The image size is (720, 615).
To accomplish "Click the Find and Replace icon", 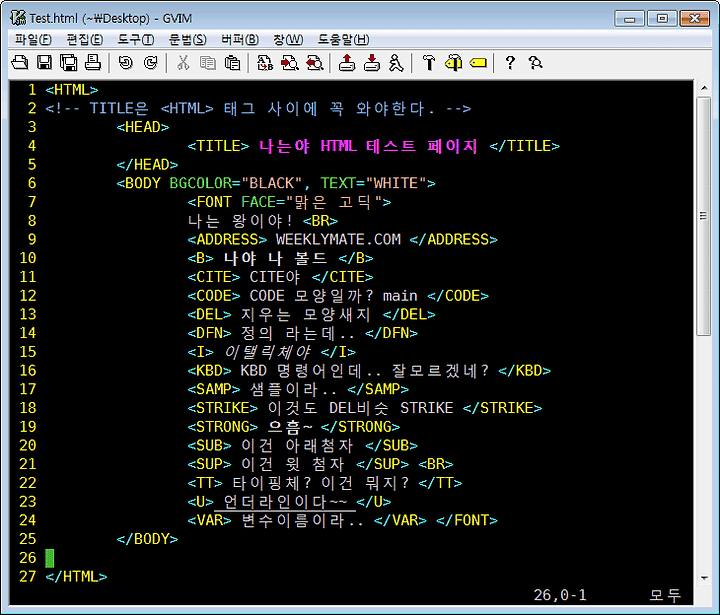I will coord(265,62).
